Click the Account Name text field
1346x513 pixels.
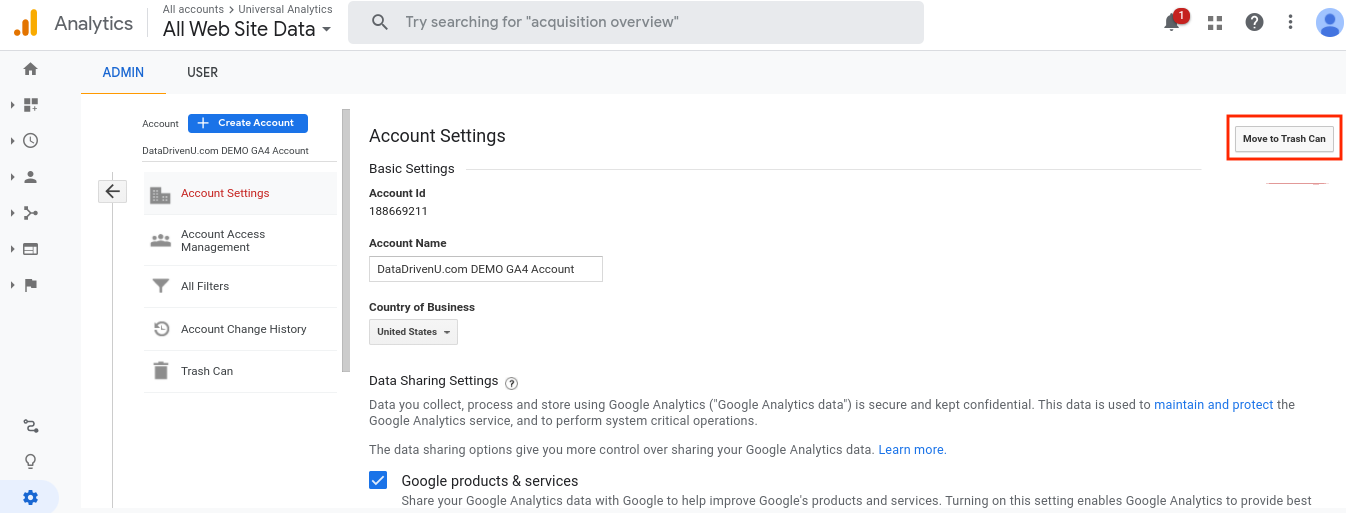(486, 269)
